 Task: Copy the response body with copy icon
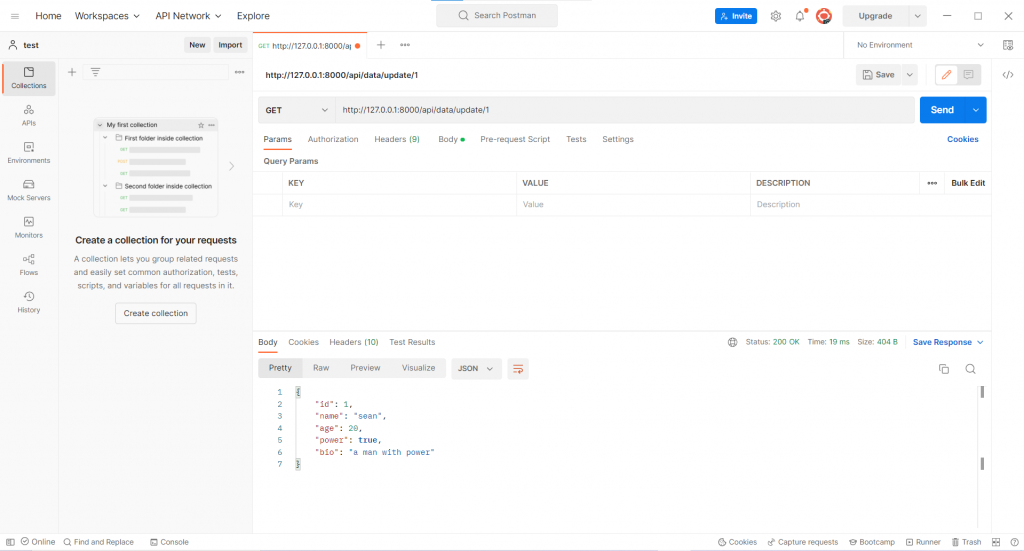[944, 369]
